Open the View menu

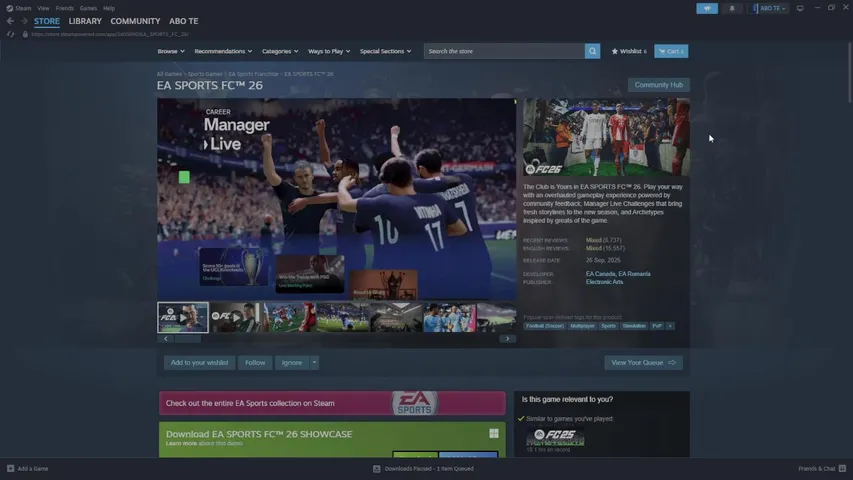point(43,8)
